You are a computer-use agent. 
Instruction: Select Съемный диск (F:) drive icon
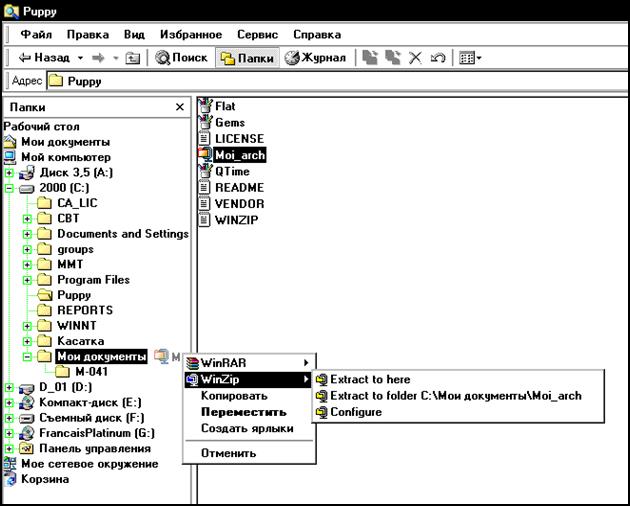coord(27,418)
